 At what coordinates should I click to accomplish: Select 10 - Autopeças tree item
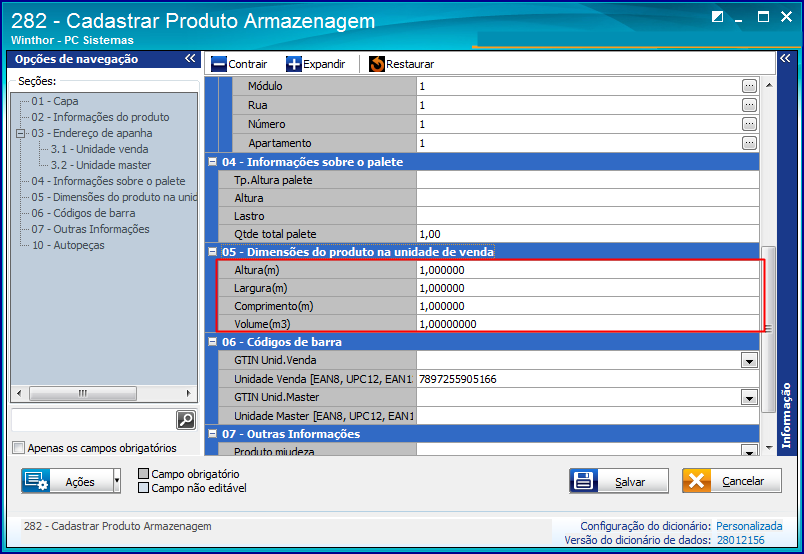click(68, 245)
